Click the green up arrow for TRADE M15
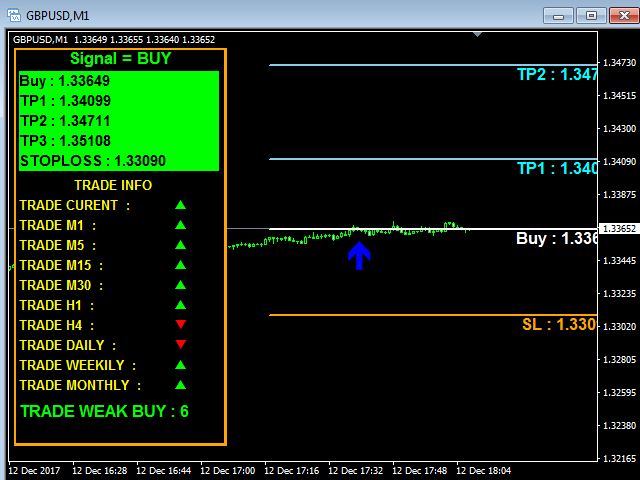 click(x=180, y=265)
